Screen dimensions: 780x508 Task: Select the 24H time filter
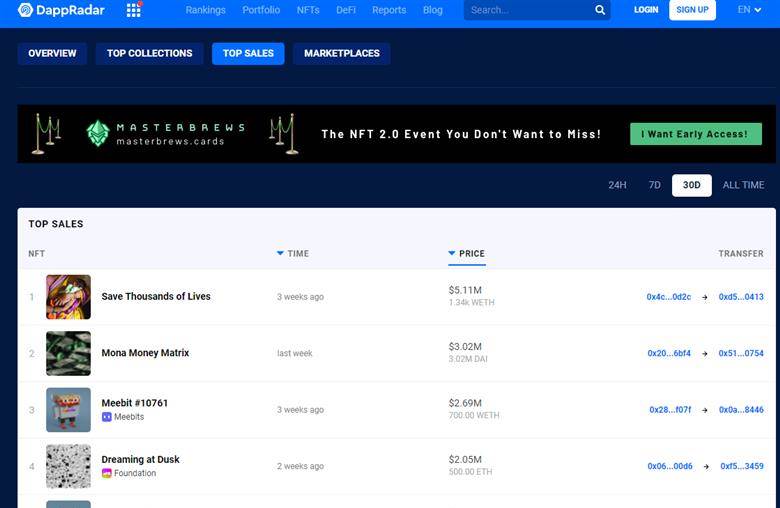tap(617, 185)
